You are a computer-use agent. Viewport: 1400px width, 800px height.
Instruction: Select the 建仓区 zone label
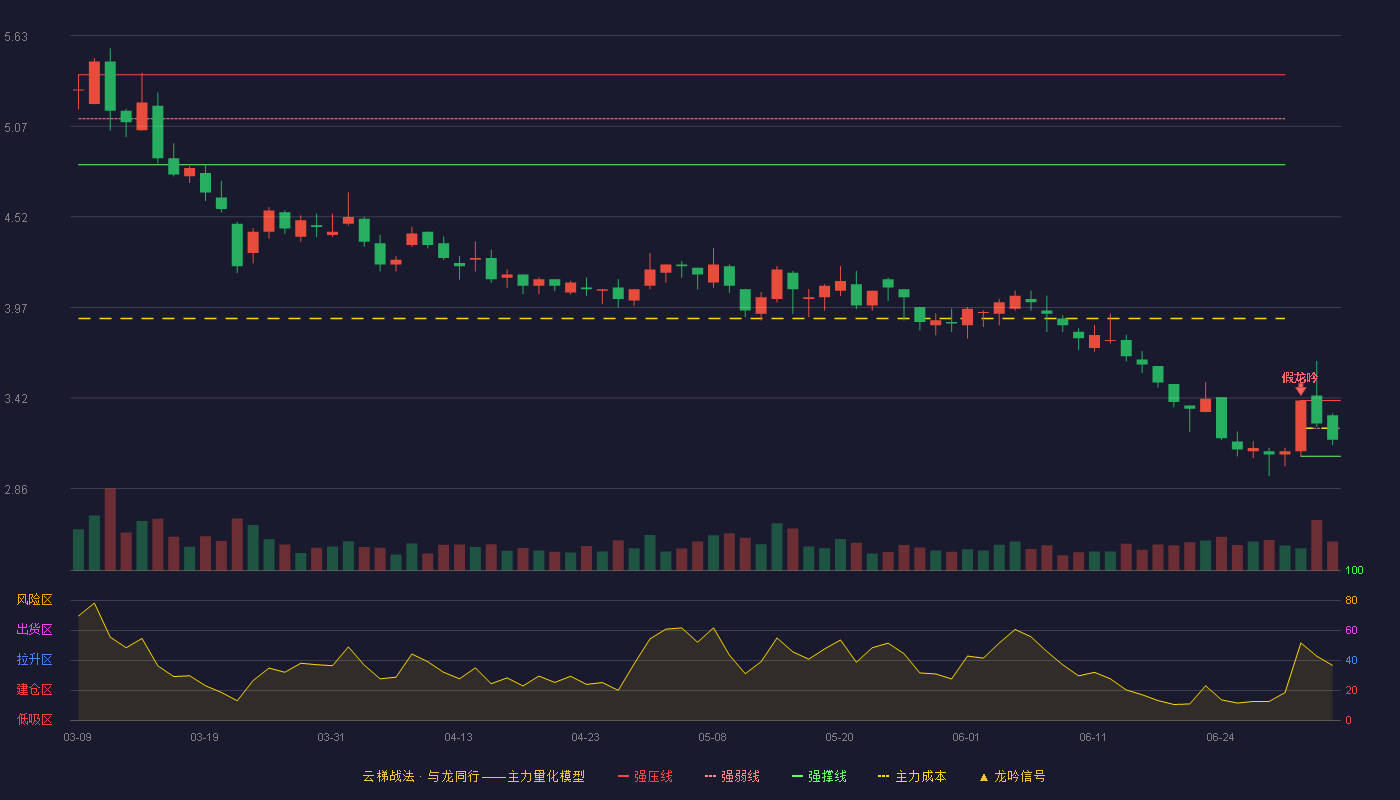coord(34,690)
